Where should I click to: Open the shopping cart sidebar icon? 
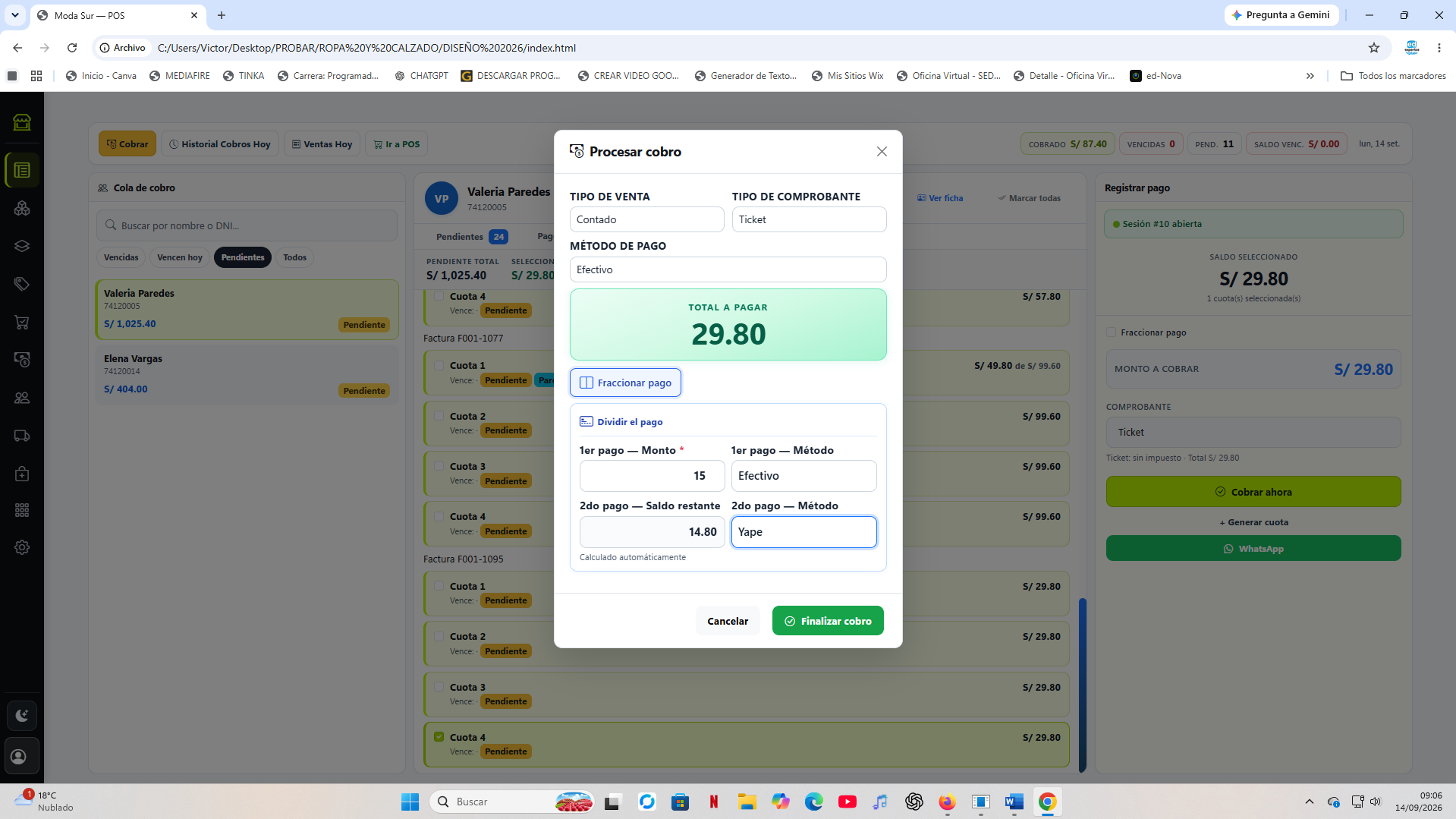coord(22,322)
